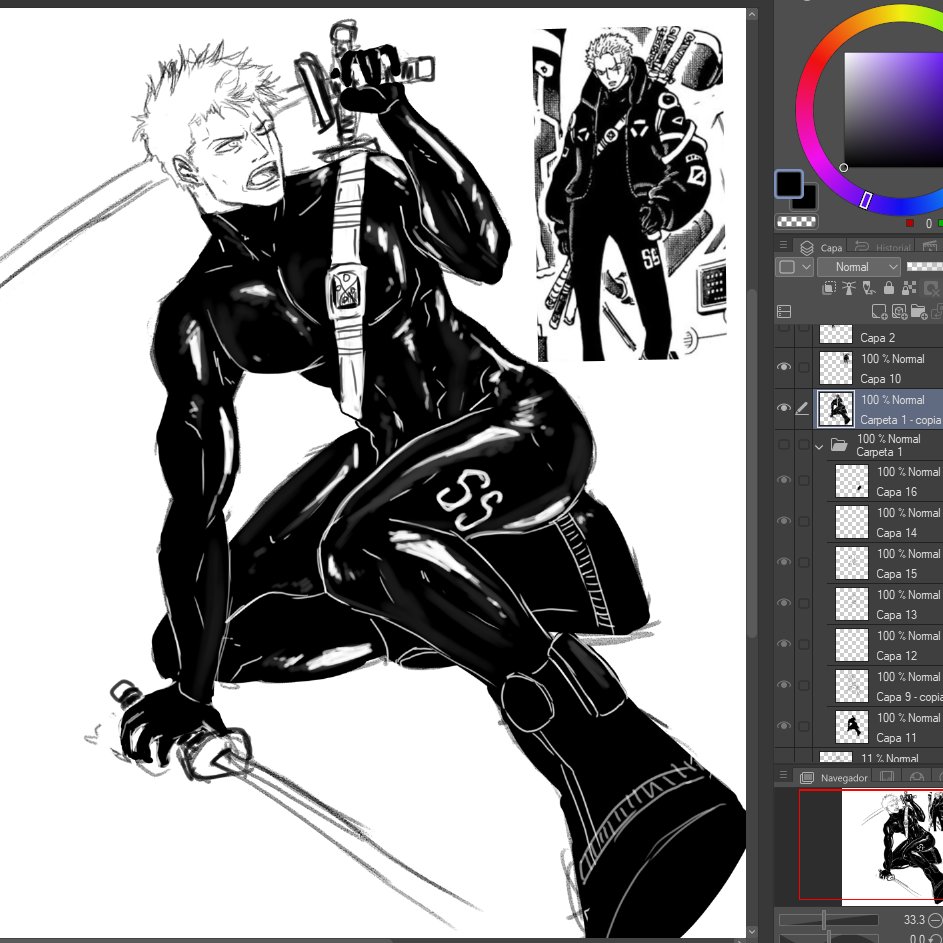Select the sub background color swatch
This screenshot has width=943, height=943.
click(x=808, y=199)
